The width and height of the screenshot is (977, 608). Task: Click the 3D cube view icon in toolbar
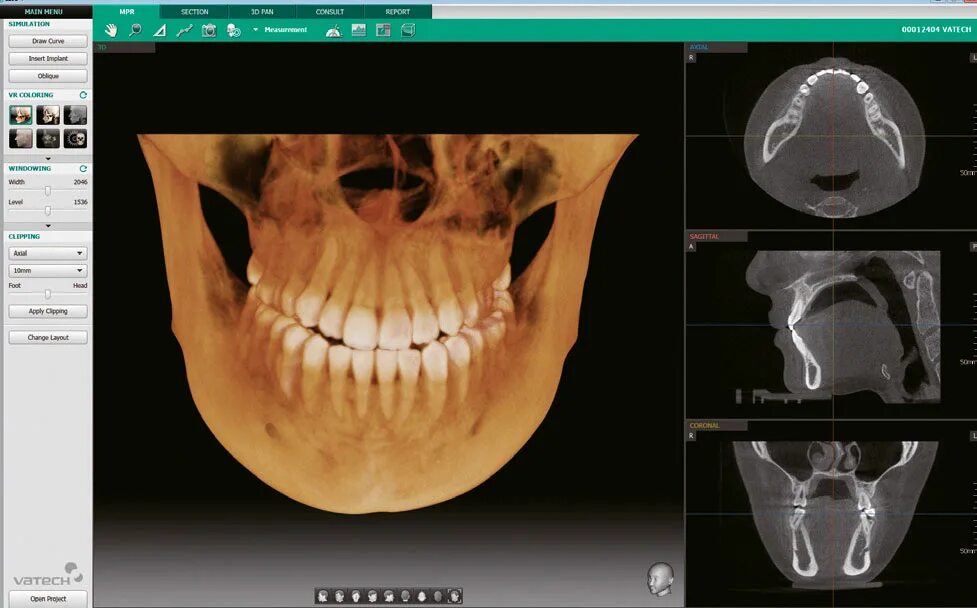407,31
